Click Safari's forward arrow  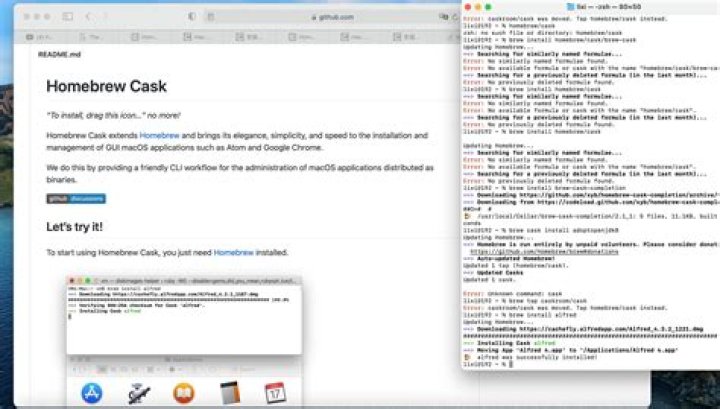point(105,17)
